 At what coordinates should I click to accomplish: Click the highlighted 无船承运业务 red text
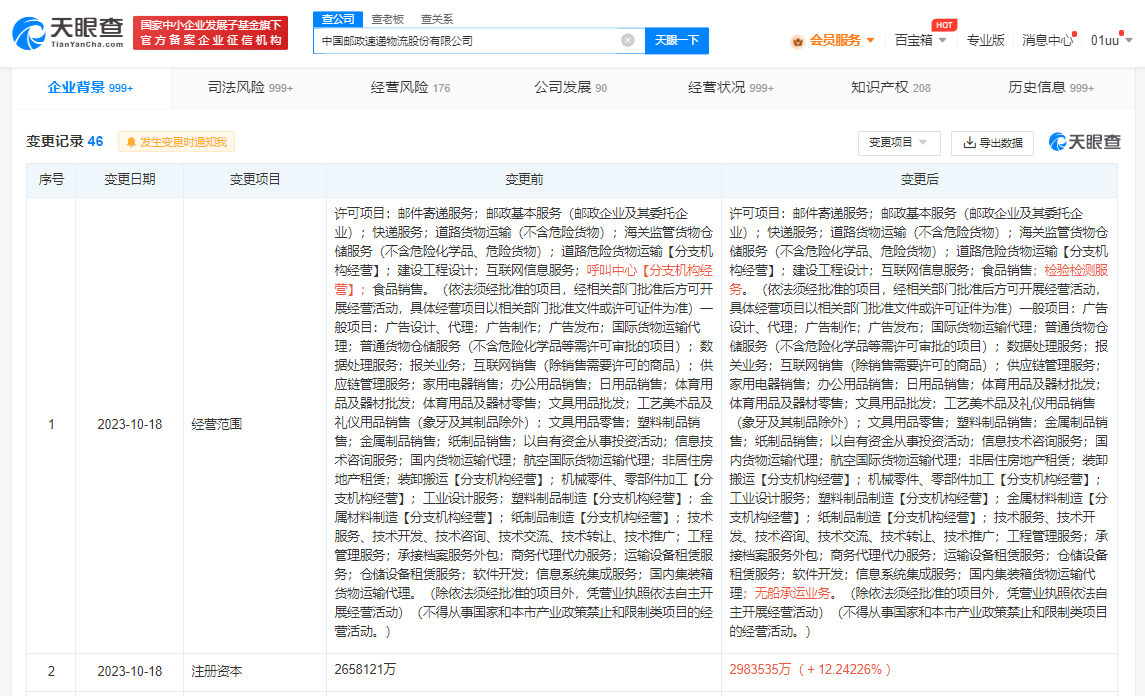tap(792, 593)
